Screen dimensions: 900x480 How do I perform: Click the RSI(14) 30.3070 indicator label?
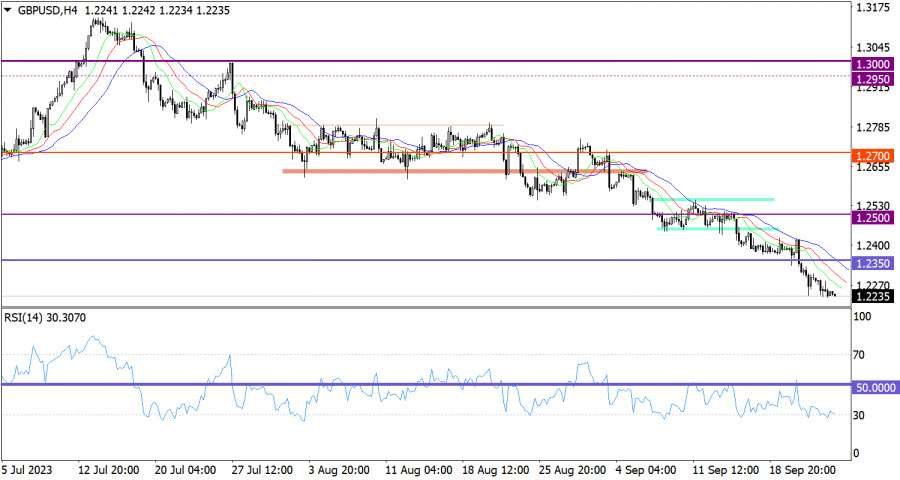[x=45, y=319]
